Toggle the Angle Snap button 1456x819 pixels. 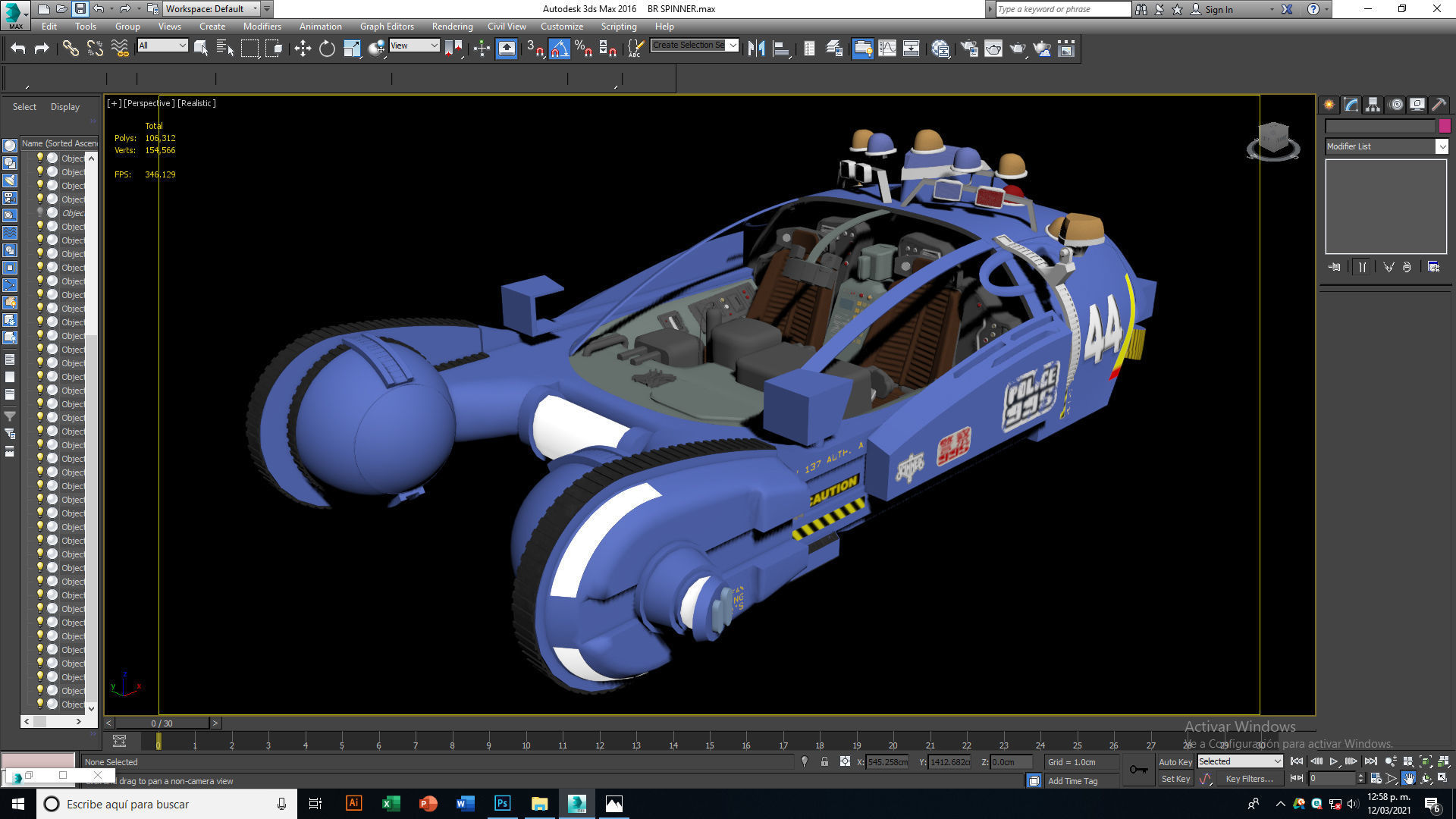[x=559, y=49]
